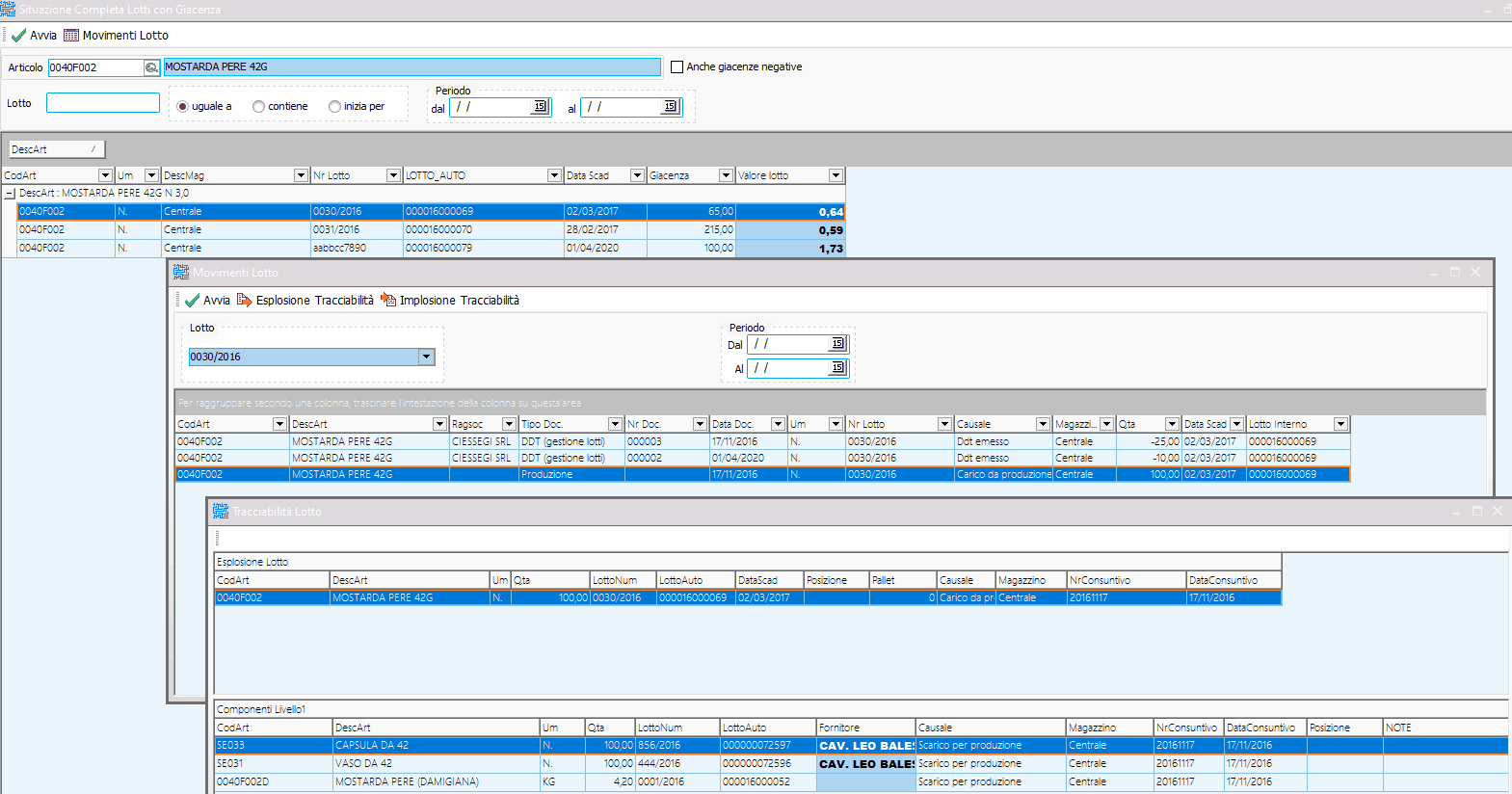The image size is (1512, 794).
Task: Select the 'uguale a' radio option
Action: pos(182,107)
